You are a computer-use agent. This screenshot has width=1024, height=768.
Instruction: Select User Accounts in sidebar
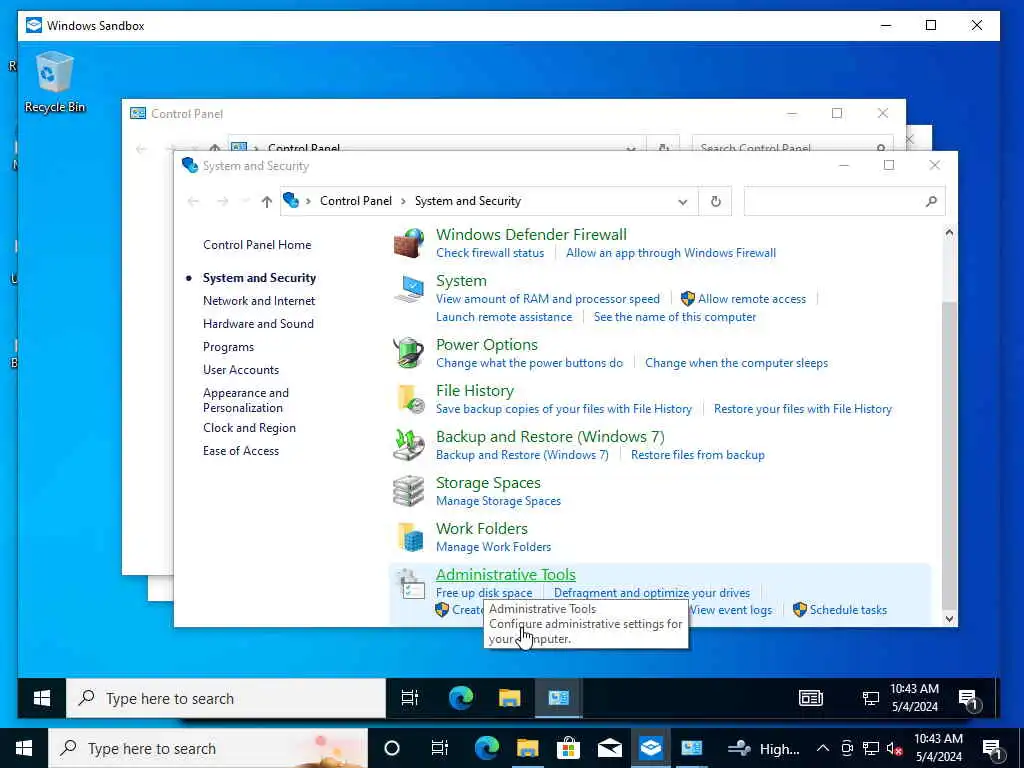(240, 370)
